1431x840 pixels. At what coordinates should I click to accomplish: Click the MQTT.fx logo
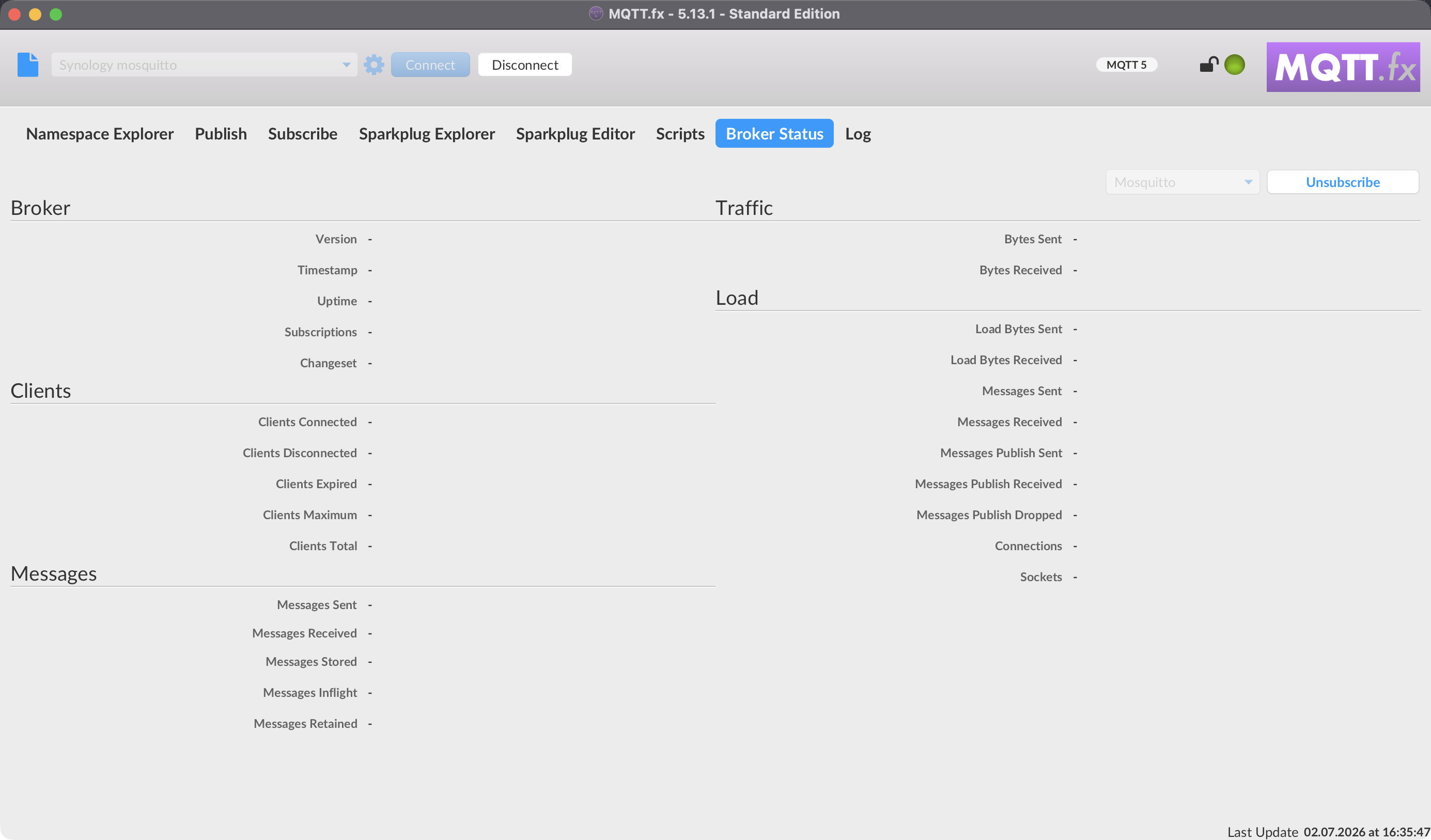pyautogui.click(x=1343, y=67)
